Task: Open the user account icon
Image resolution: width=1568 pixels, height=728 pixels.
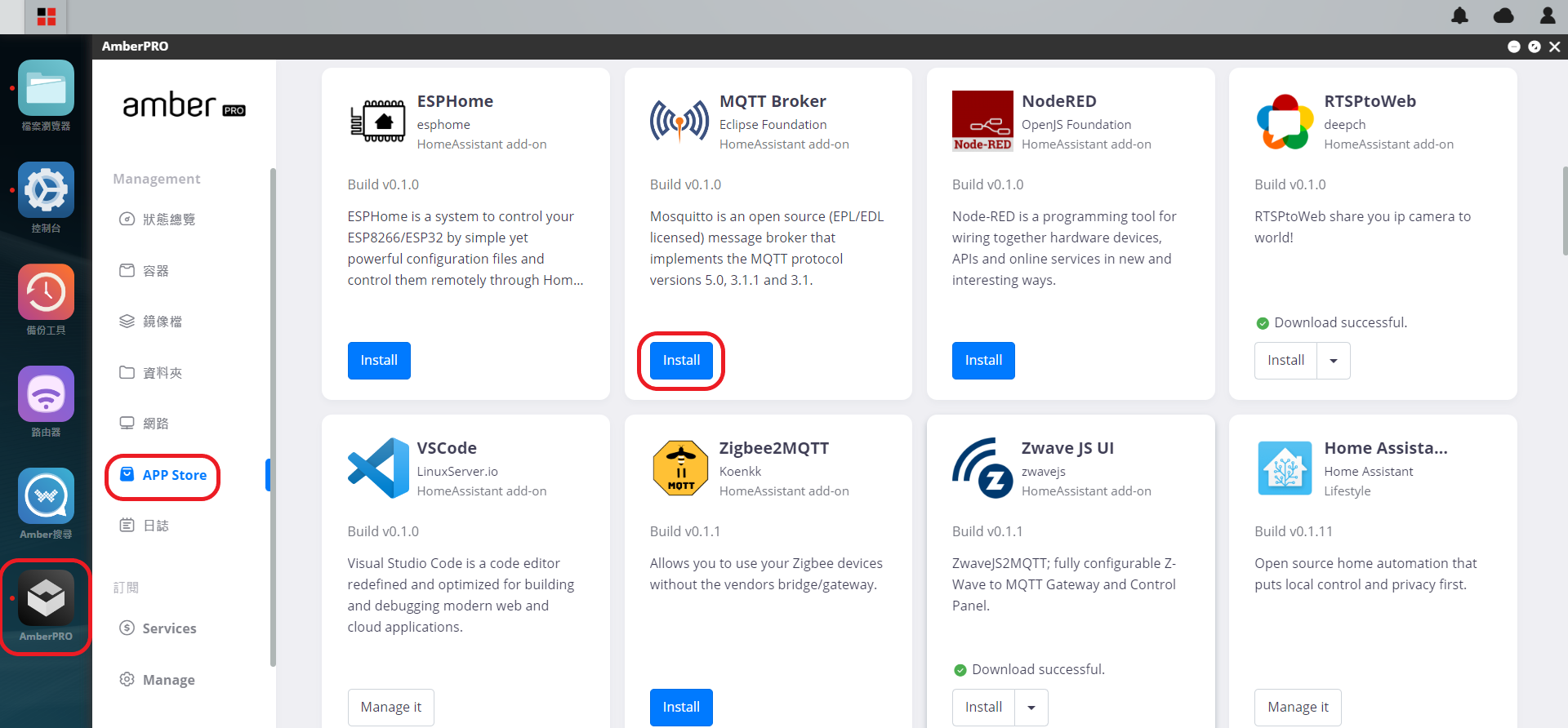Action: pos(1547,16)
